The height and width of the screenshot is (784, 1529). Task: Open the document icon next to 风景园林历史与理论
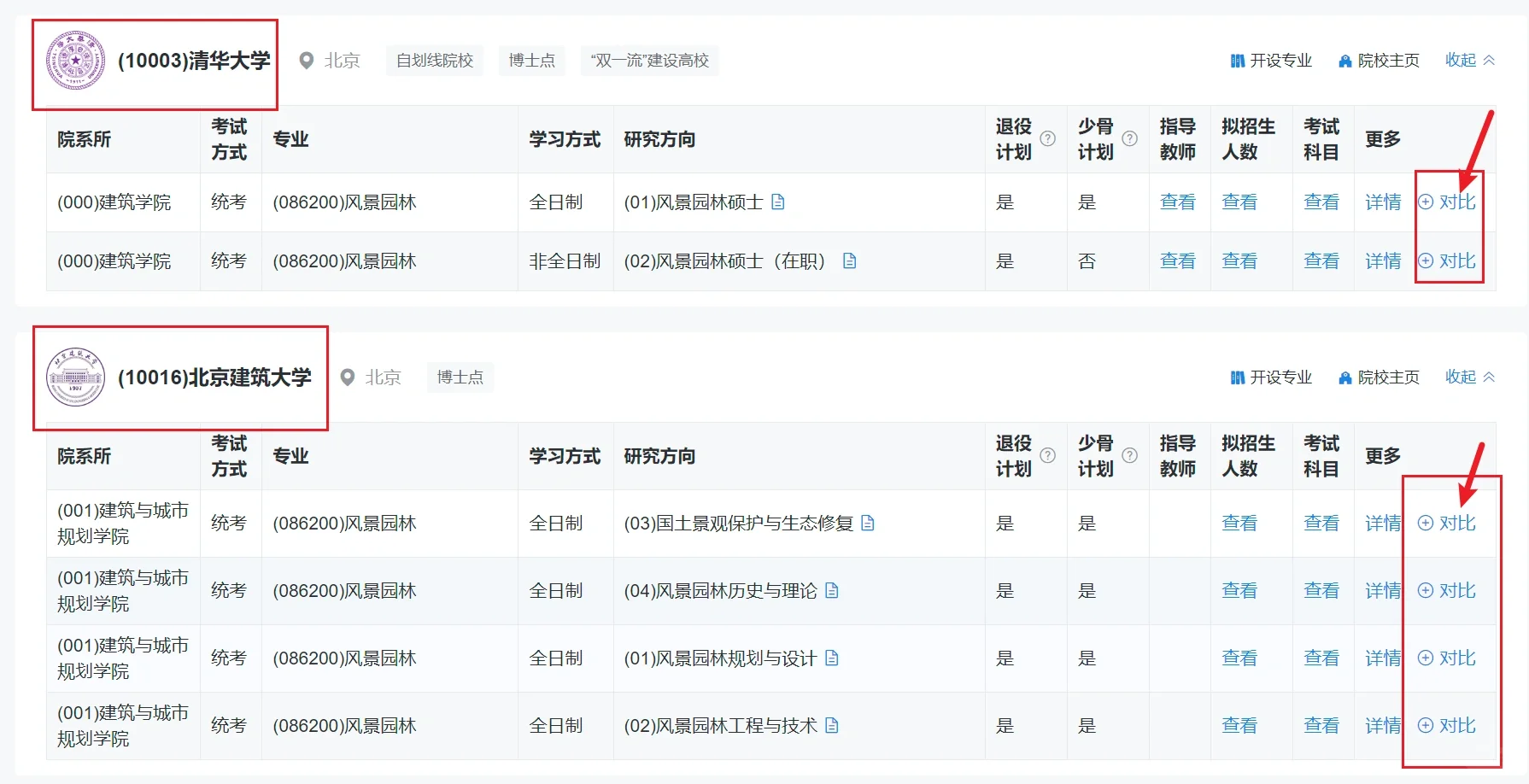pyautogui.click(x=834, y=590)
